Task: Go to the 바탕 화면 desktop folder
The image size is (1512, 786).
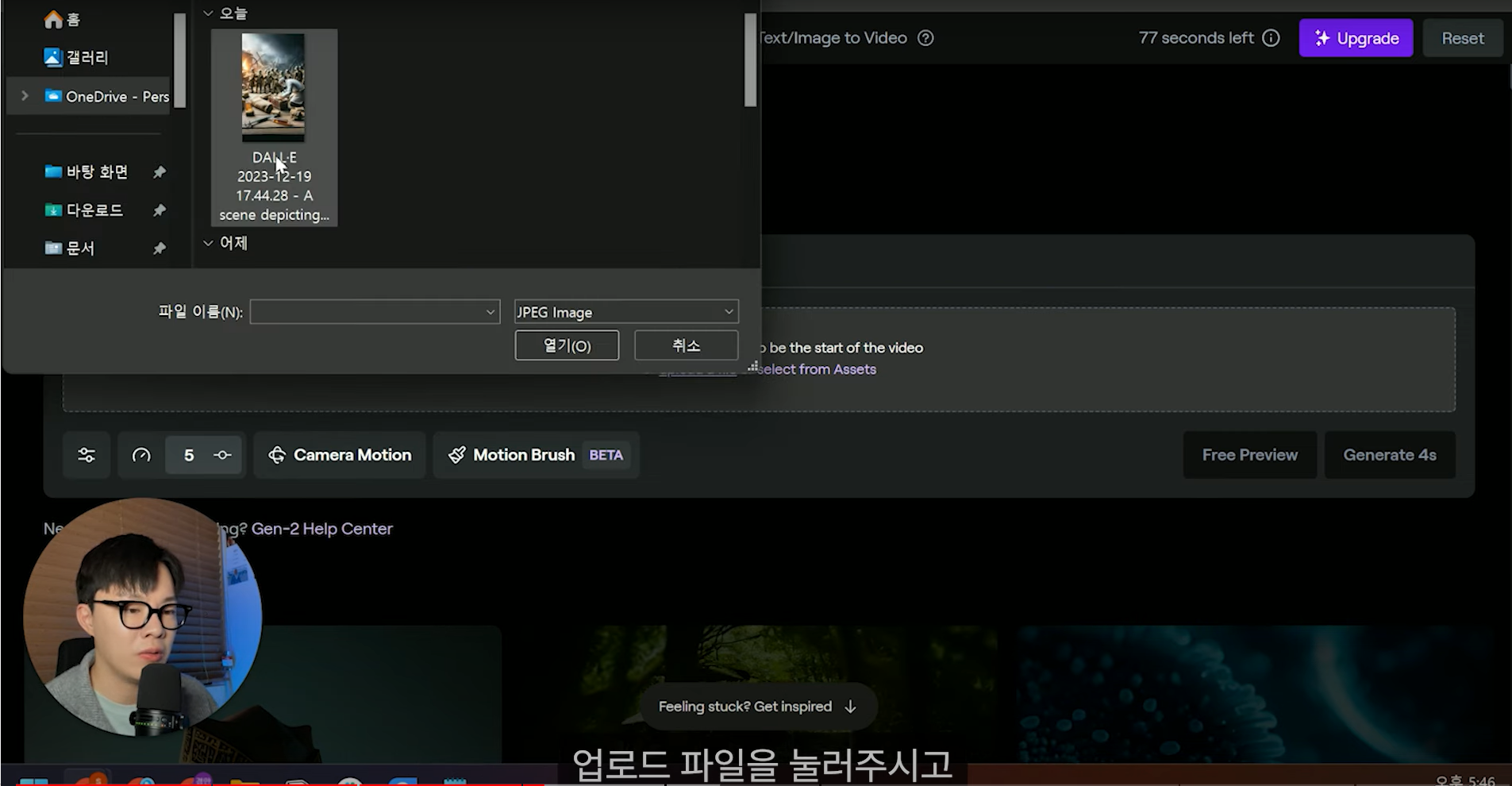Action: [87, 171]
